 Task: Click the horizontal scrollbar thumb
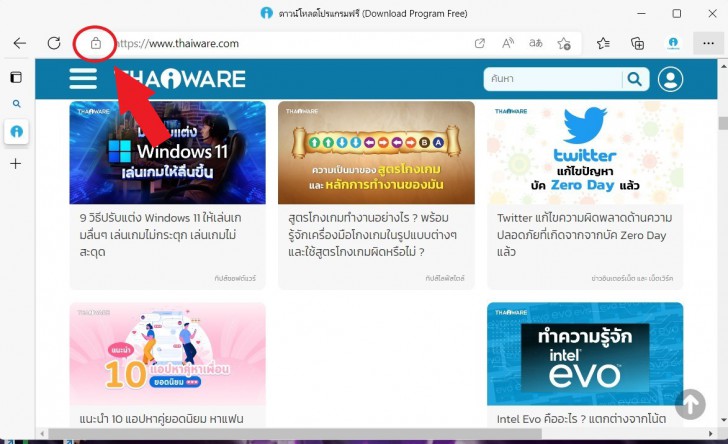[x=295, y=433]
